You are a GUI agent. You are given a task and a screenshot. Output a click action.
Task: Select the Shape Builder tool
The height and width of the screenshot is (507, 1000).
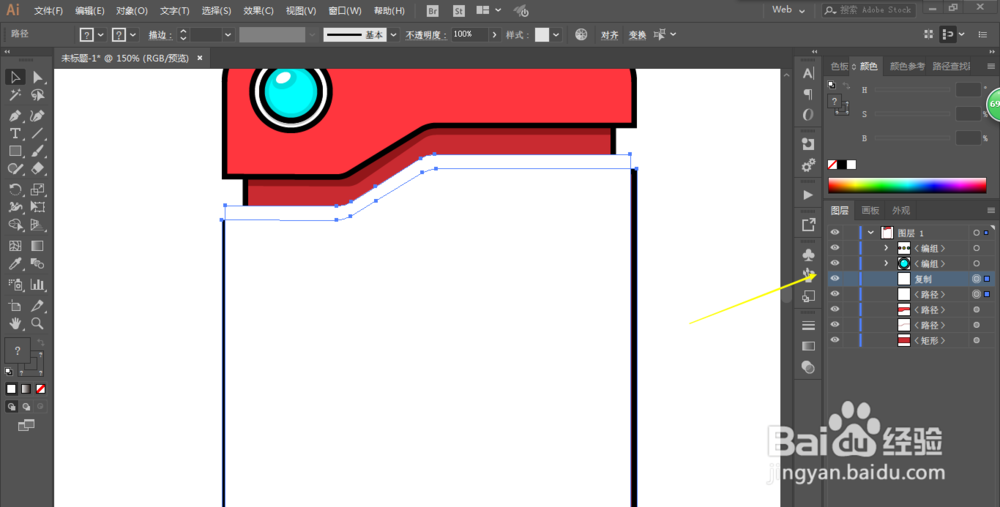pyautogui.click(x=15, y=224)
